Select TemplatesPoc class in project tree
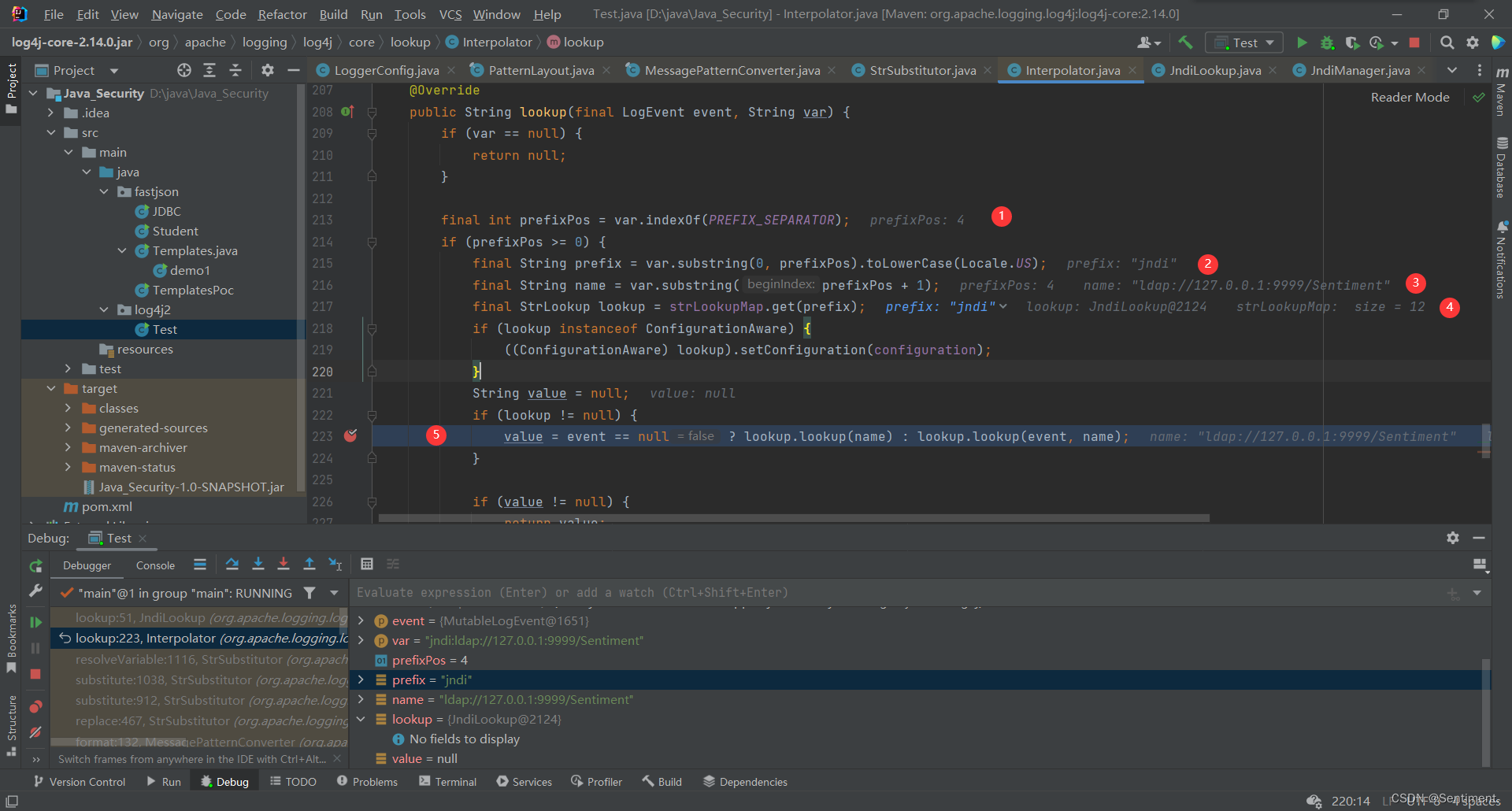Viewport: 1512px width, 811px height. coord(193,290)
